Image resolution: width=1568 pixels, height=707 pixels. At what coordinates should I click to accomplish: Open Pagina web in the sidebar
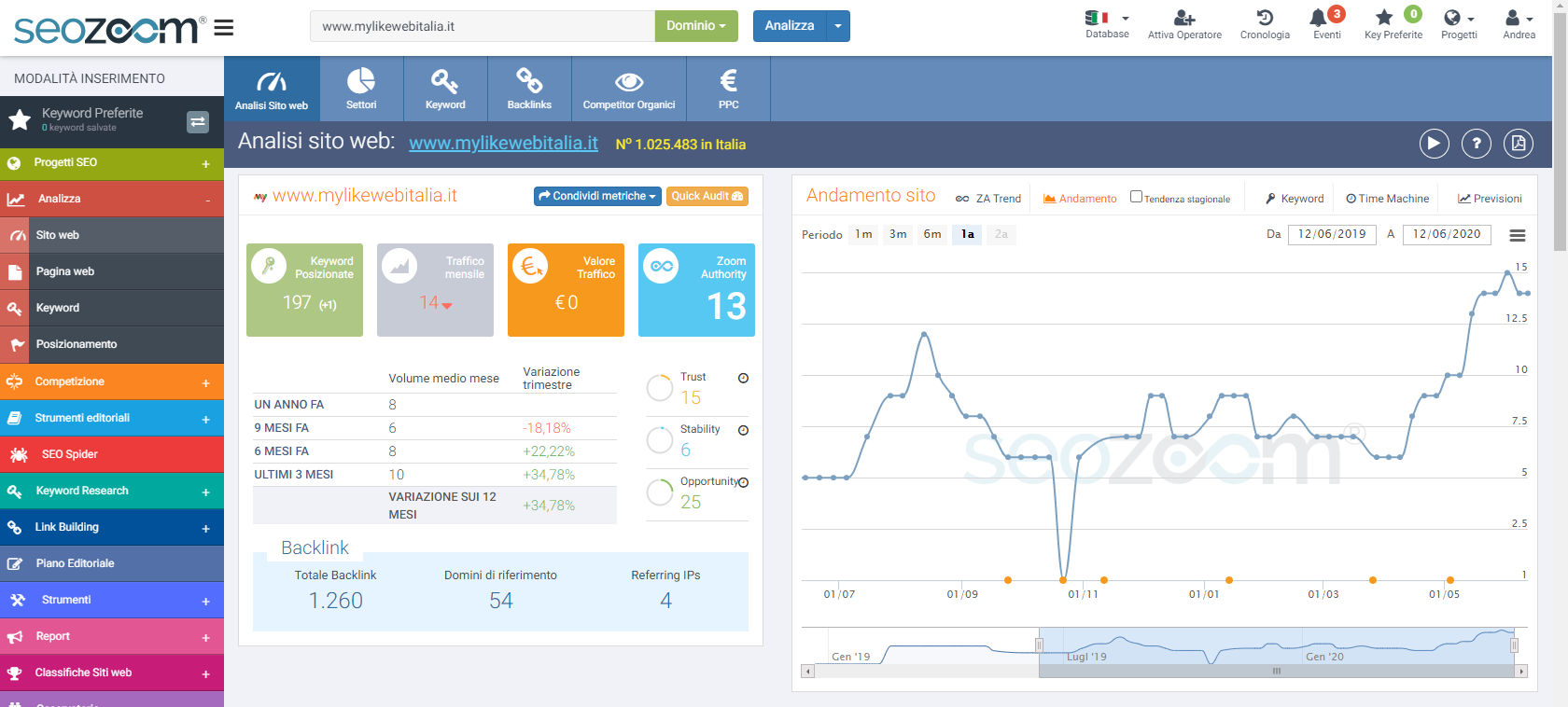(112, 271)
